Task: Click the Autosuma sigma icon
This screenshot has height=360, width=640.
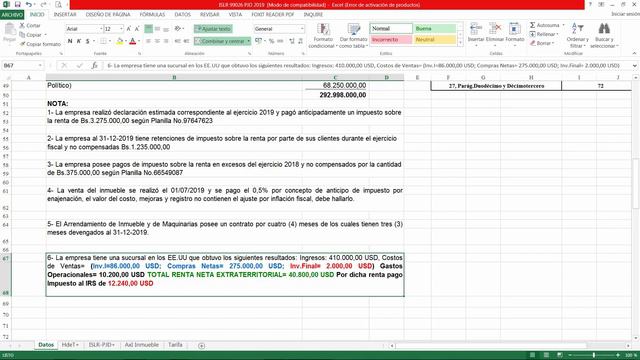Action: pos(533,25)
